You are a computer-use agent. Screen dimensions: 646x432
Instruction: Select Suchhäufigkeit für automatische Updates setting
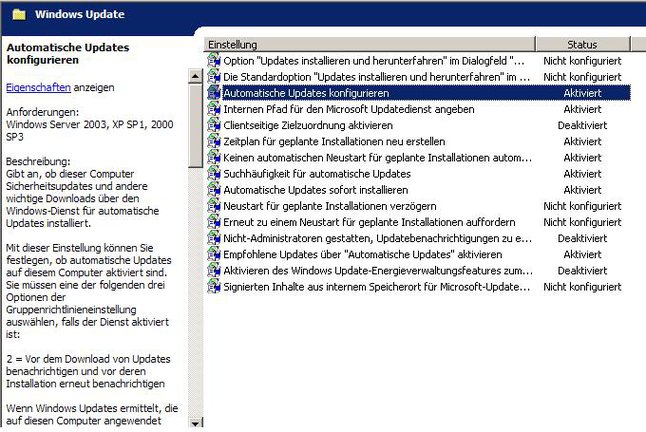[317, 174]
